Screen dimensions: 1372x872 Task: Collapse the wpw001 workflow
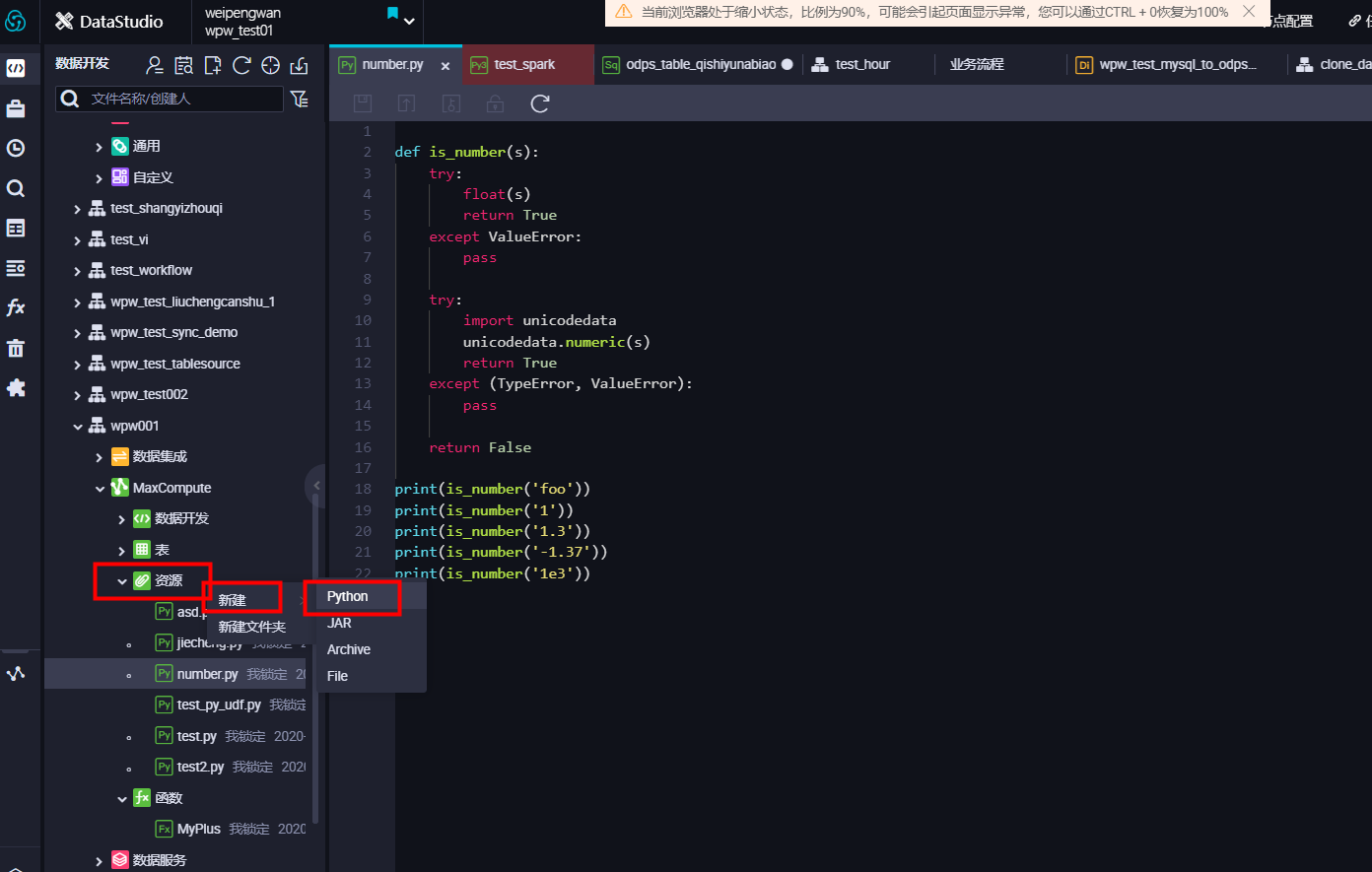point(77,427)
